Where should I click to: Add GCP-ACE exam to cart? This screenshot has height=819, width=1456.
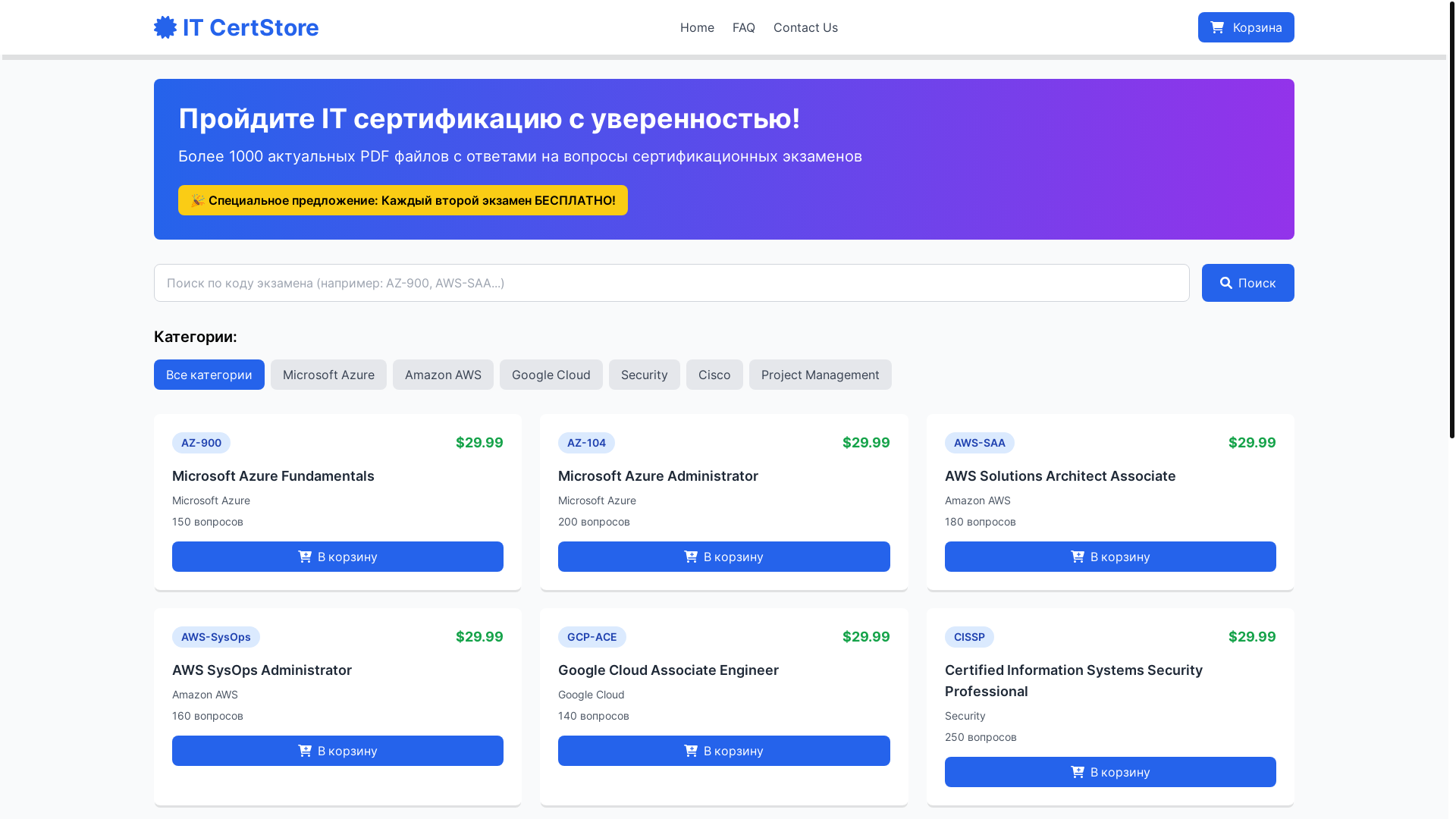pyautogui.click(x=724, y=751)
